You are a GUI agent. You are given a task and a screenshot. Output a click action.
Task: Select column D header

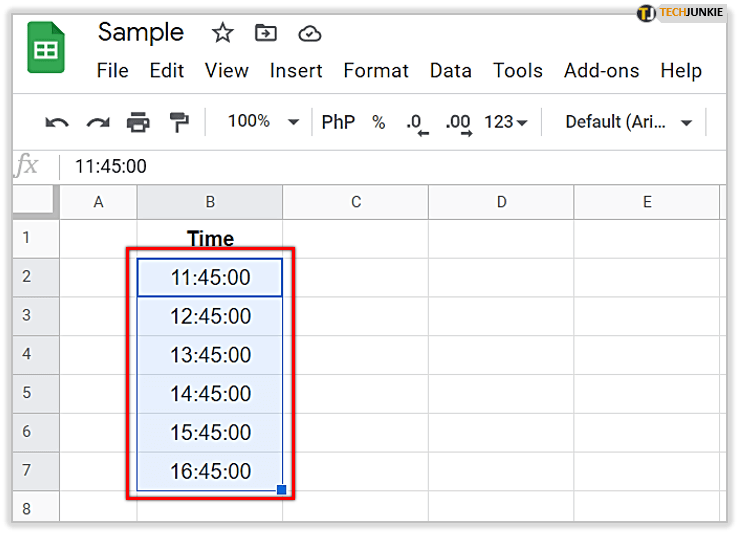(x=501, y=202)
